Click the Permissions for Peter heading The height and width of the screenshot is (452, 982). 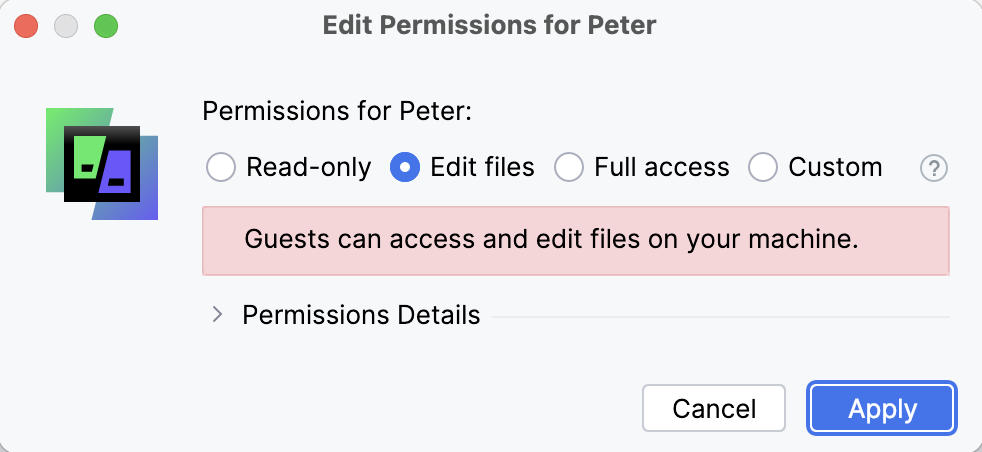pos(336,110)
